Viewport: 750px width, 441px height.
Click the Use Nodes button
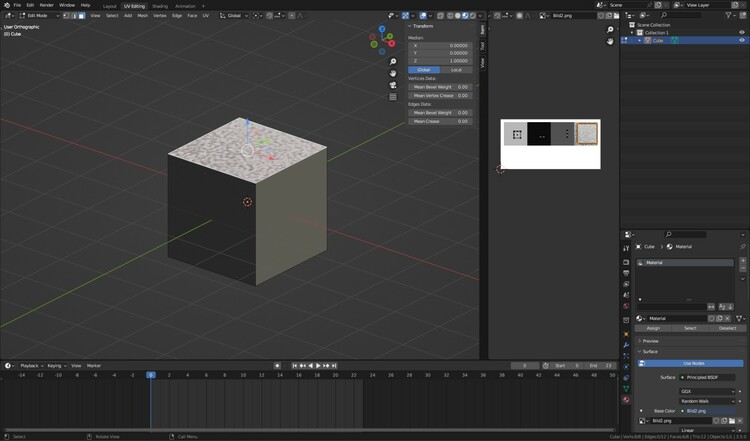(x=693, y=363)
